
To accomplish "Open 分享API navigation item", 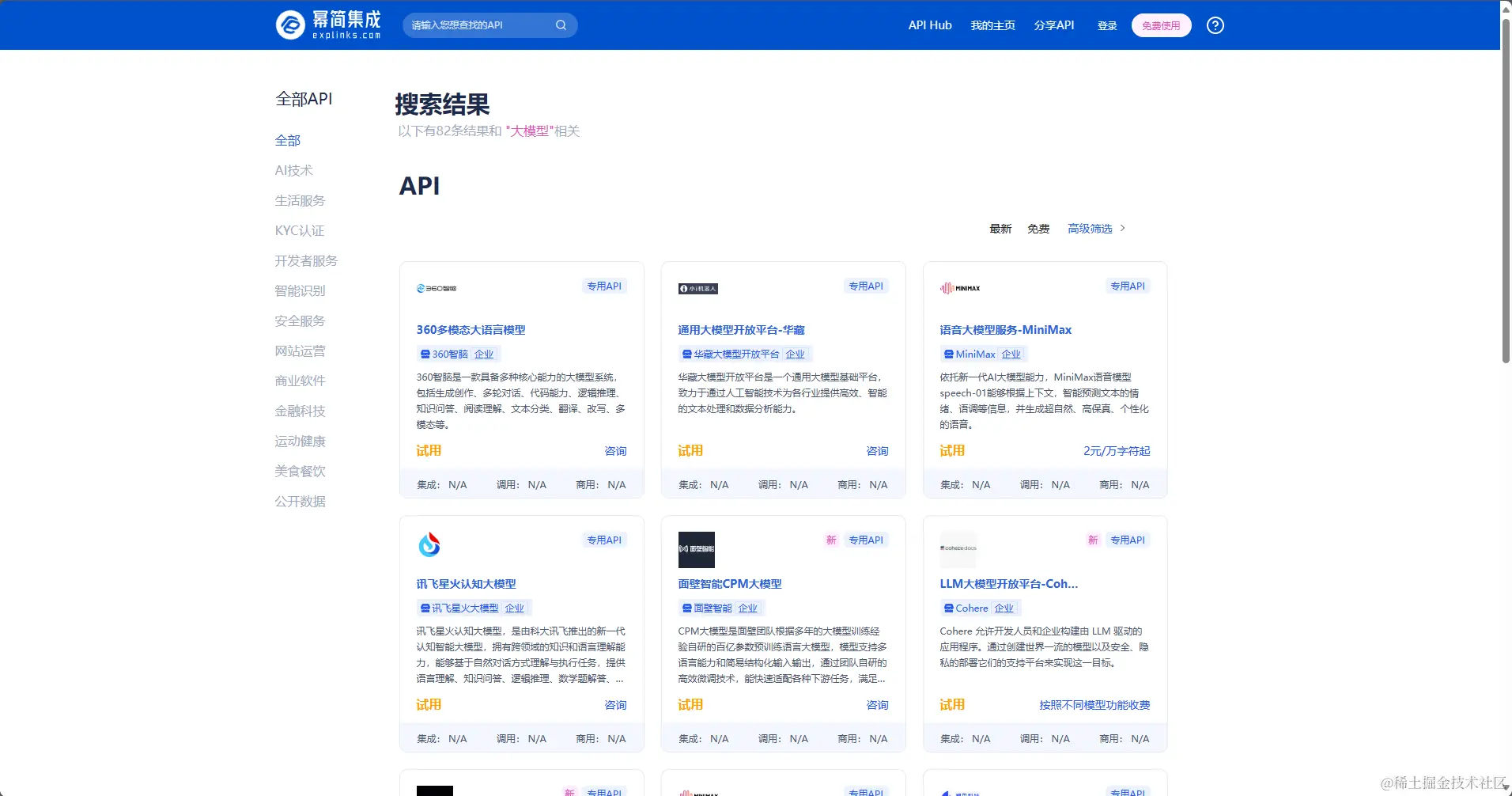I will [1054, 25].
